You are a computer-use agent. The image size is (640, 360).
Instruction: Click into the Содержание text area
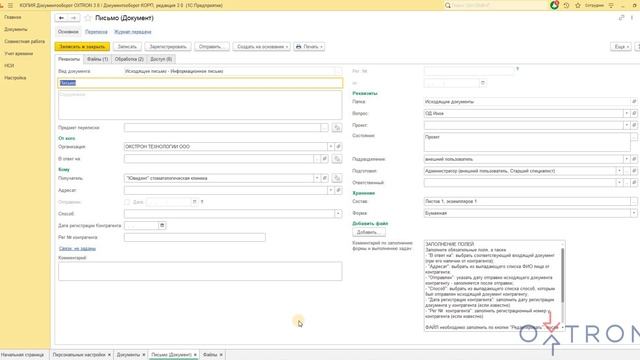pos(200,105)
